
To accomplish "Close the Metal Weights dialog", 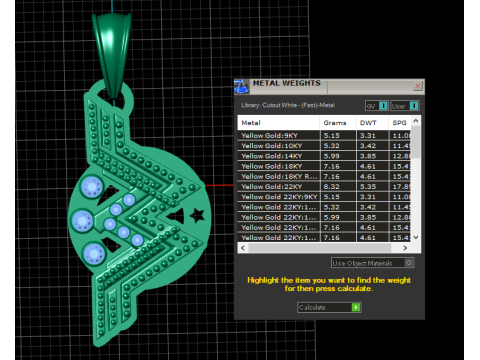I will pyautogui.click(x=417, y=86).
